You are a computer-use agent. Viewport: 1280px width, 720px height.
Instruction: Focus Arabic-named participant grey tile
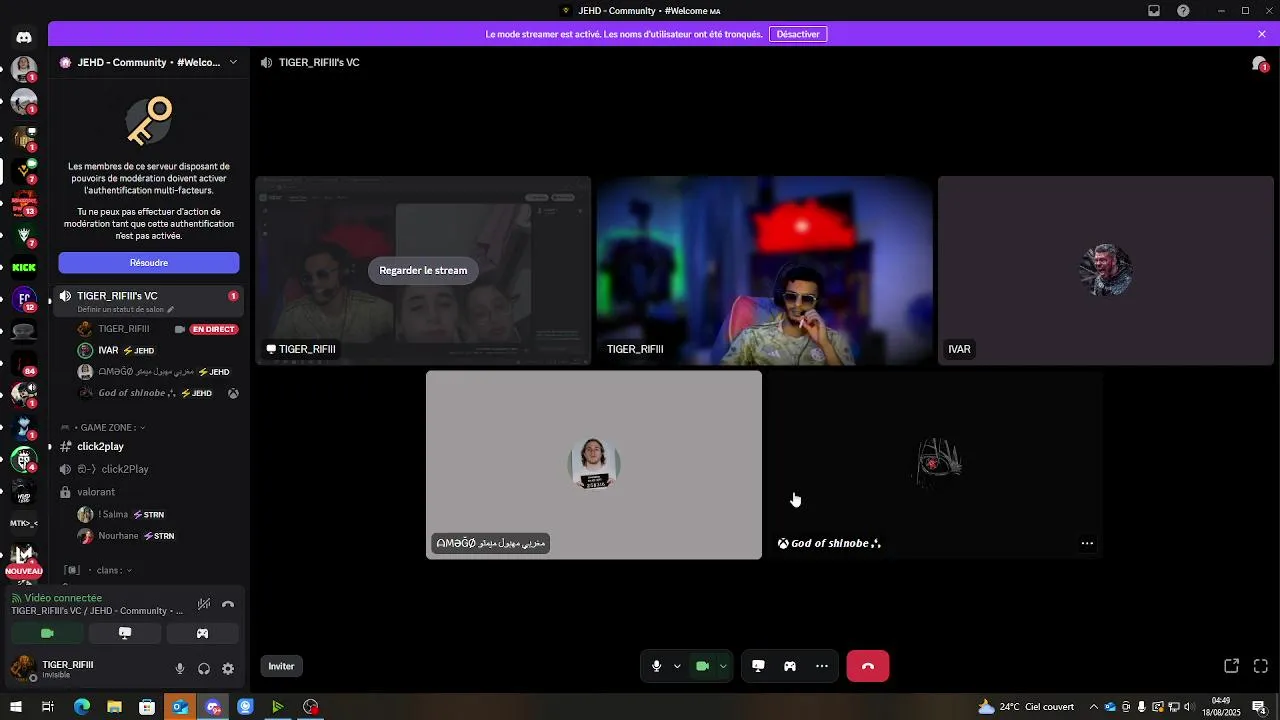click(x=594, y=465)
